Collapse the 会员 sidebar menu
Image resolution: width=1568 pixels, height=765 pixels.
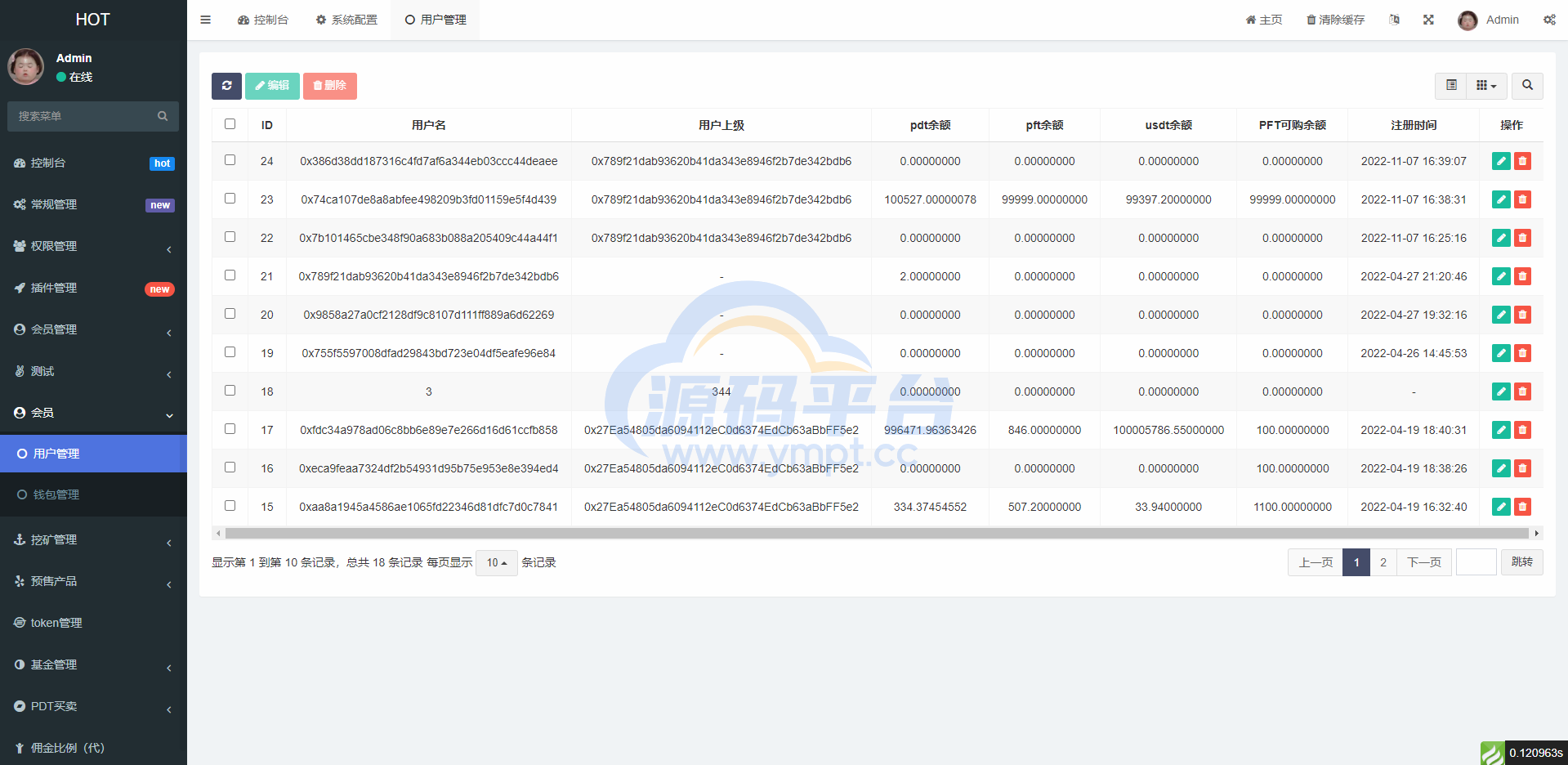click(93, 413)
